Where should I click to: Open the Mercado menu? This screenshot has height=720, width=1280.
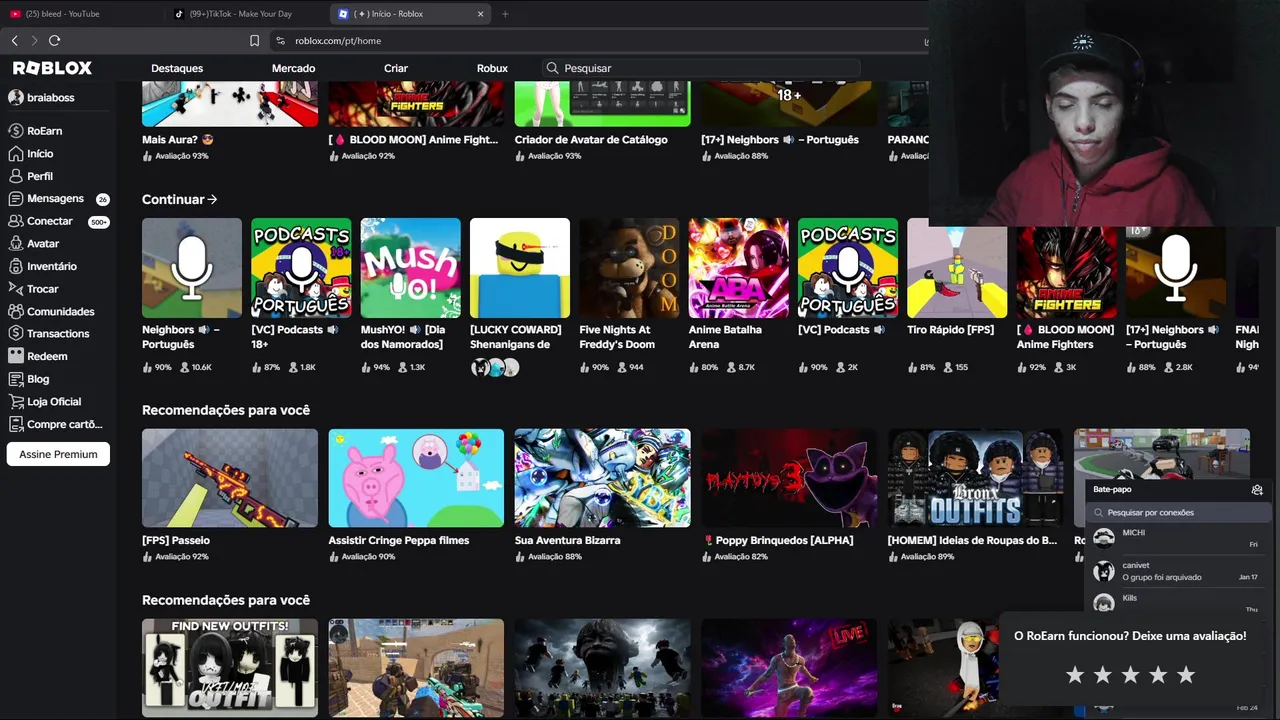pyautogui.click(x=293, y=68)
